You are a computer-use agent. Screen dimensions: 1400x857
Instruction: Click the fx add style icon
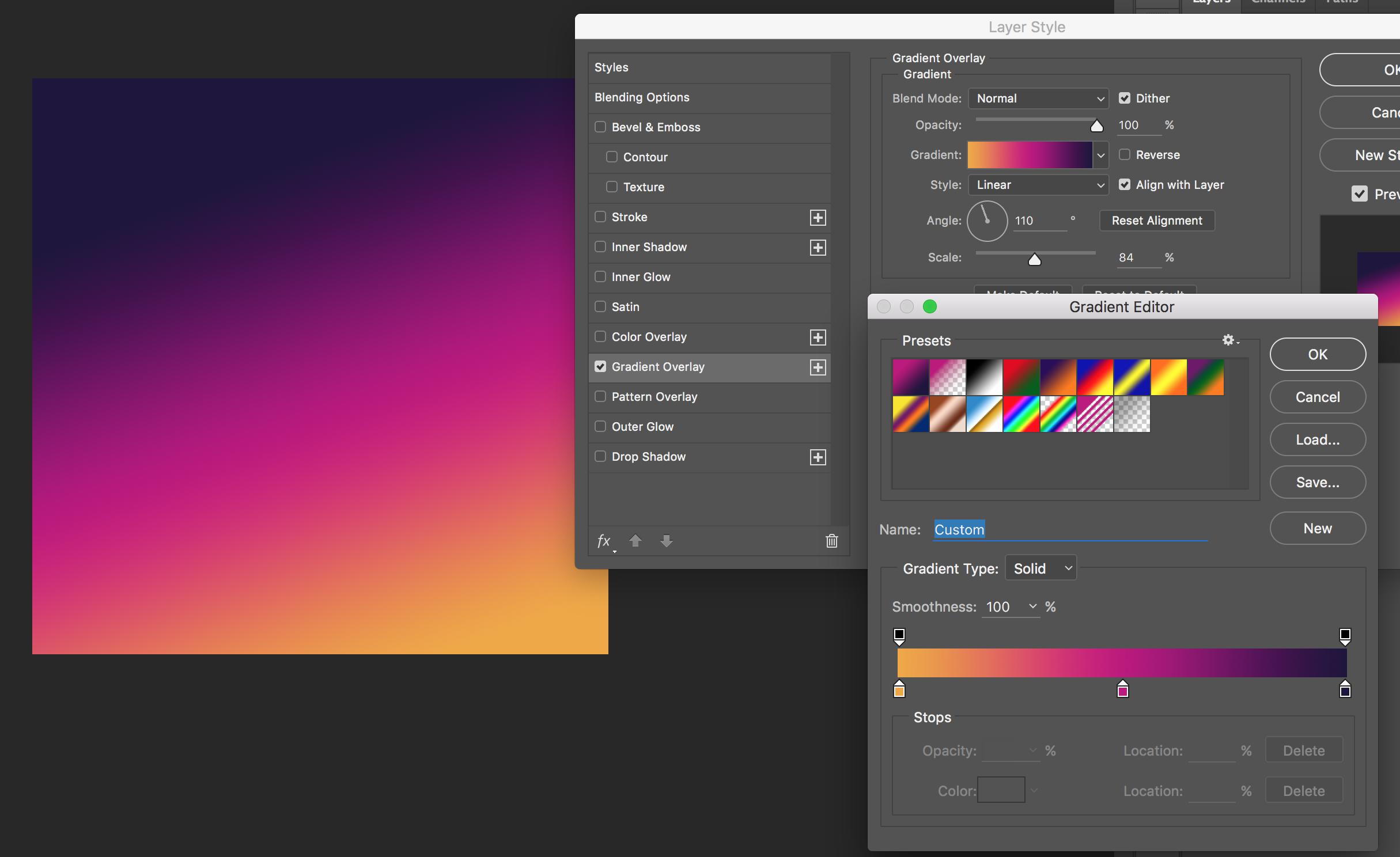point(604,541)
